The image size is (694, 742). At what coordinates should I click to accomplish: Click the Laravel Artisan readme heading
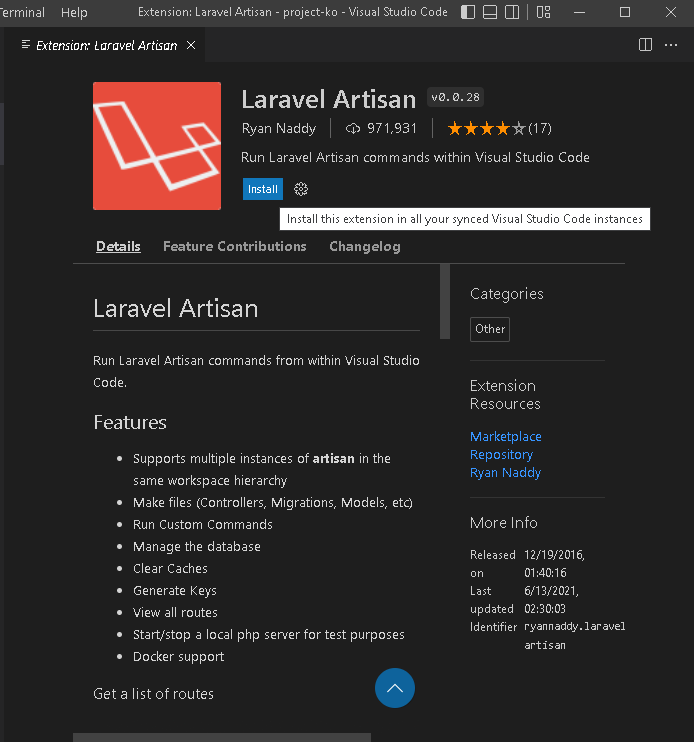click(176, 309)
